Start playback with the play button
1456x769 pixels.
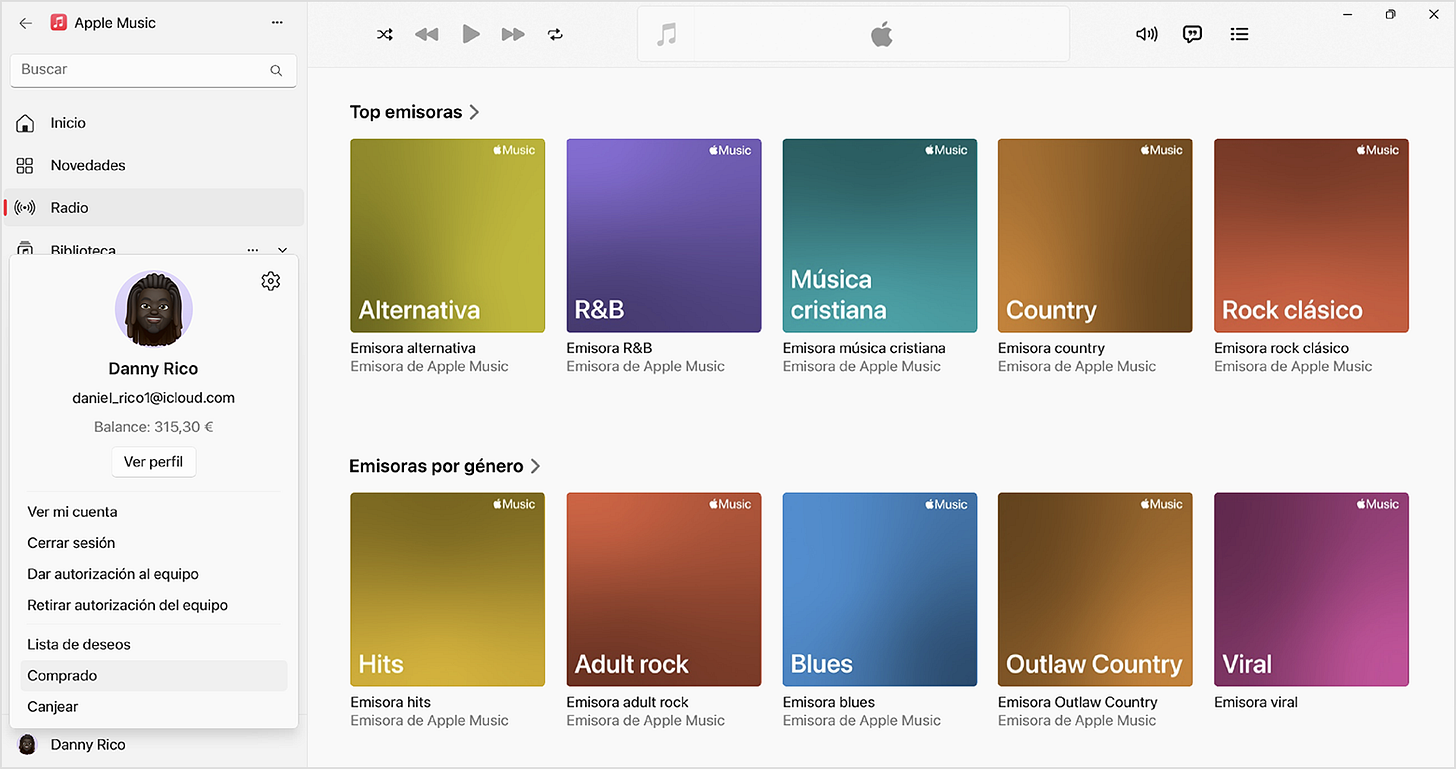tap(471, 34)
